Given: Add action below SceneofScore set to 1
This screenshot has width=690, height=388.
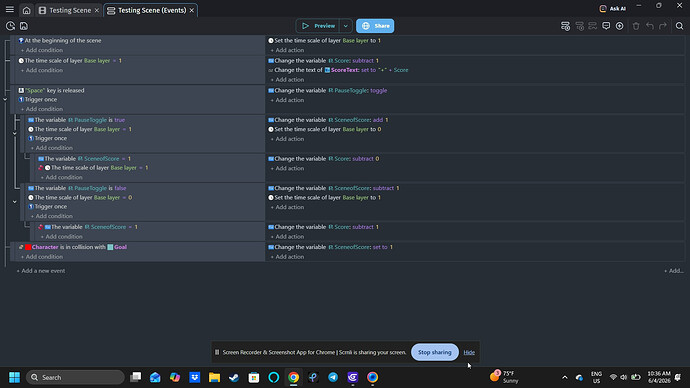Looking at the screenshot, I should 287,257.
